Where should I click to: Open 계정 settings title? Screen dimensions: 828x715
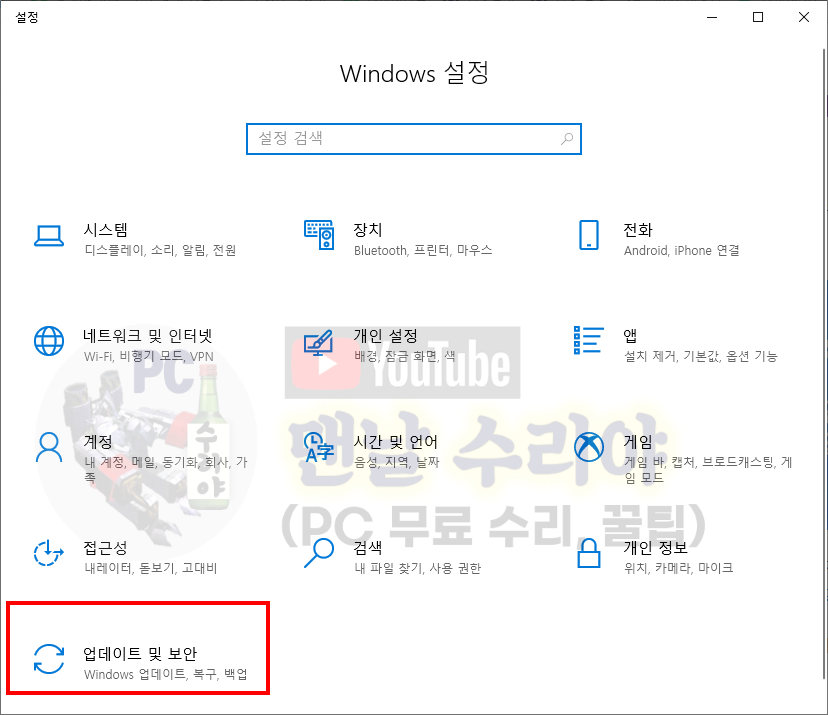pos(98,441)
